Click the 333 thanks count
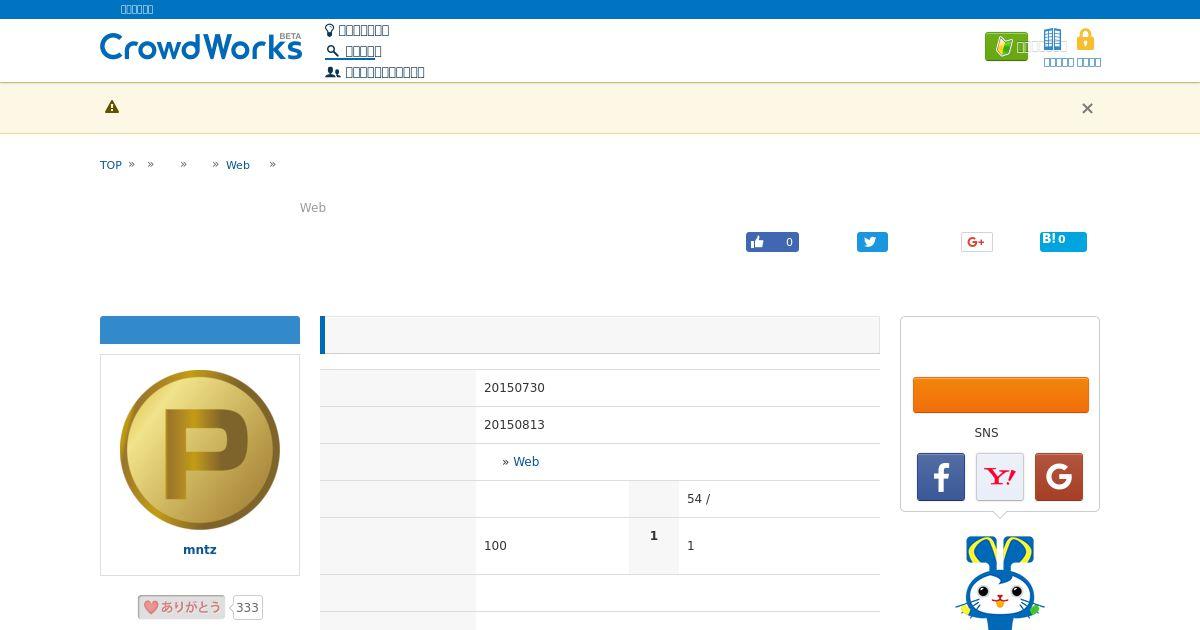Image resolution: width=1200 pixels, height=630 pixels. pos(247,608)
